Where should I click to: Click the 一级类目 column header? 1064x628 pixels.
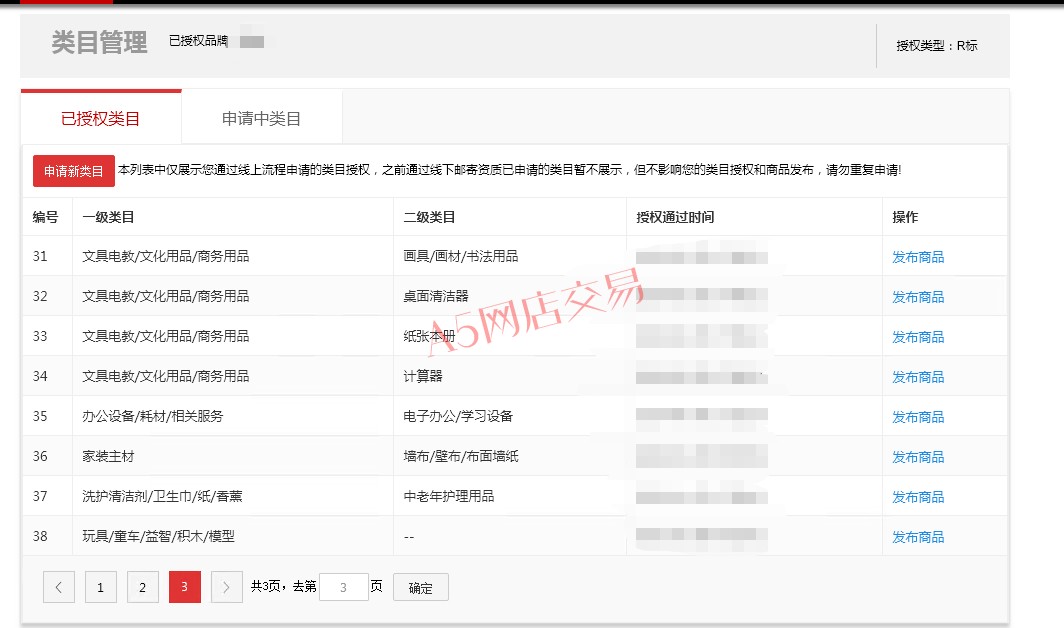(108, 217)
